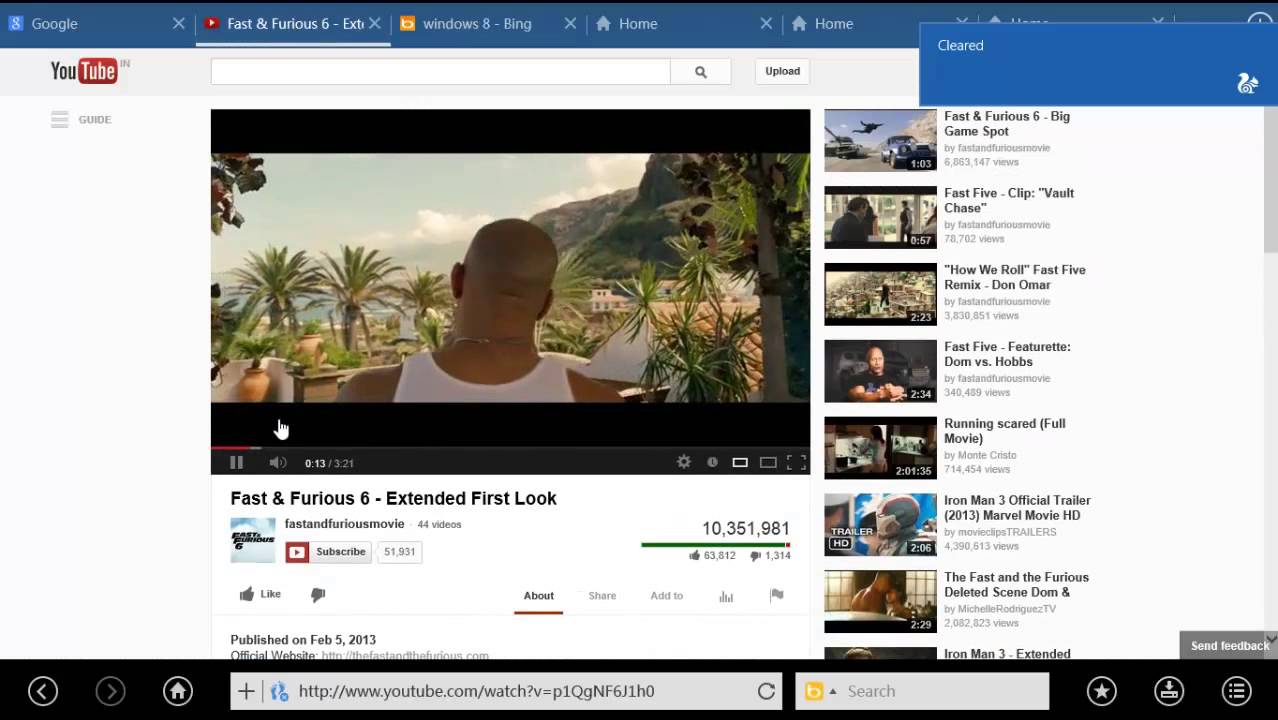This screenshot has height=720, width=1278.
Task: Open downloads icon in bottom bar
Action: click(1169, 691)
